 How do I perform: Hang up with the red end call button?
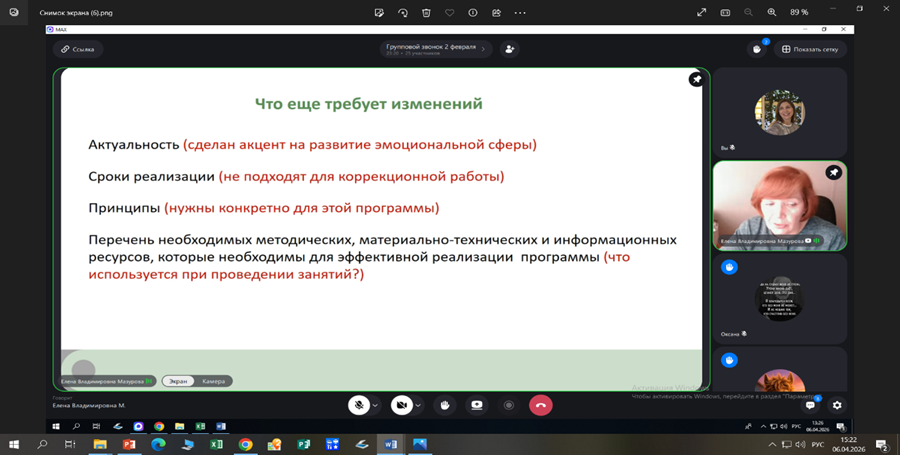coord(541,405)
